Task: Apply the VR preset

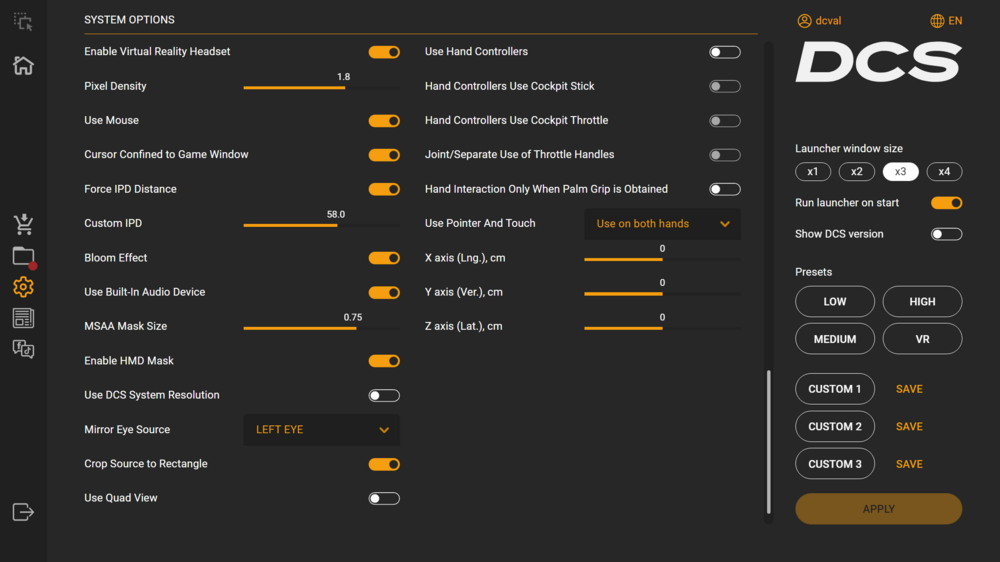Action: [922, 339]
